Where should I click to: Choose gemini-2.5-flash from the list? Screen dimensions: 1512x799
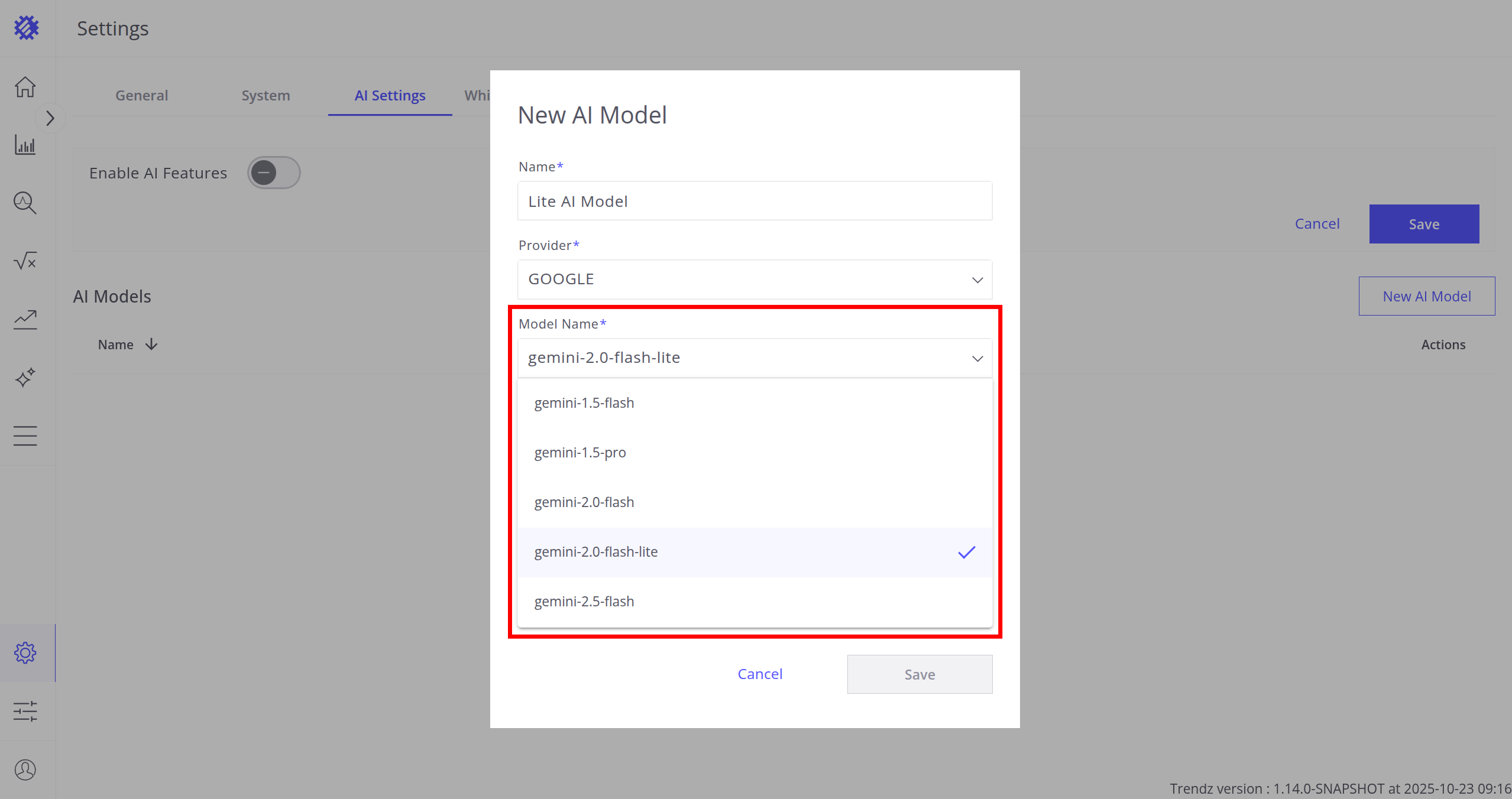pyautogui.click(x=584, y=602)
